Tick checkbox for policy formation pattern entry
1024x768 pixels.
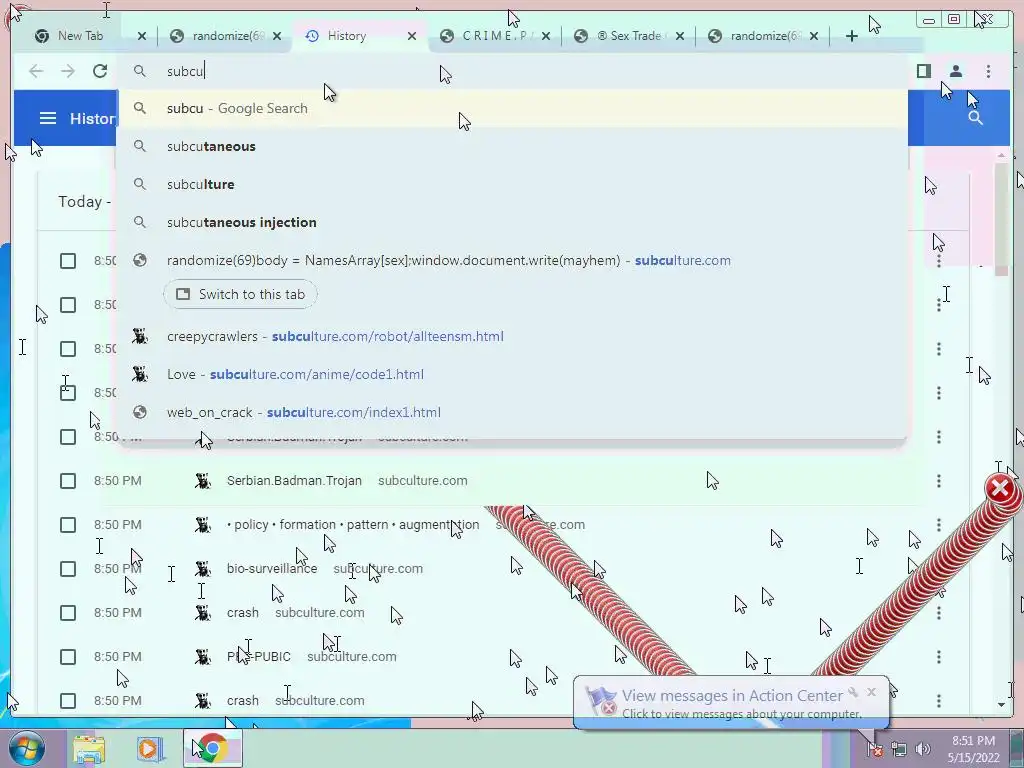pyautogui.click(x=68, y=525)
